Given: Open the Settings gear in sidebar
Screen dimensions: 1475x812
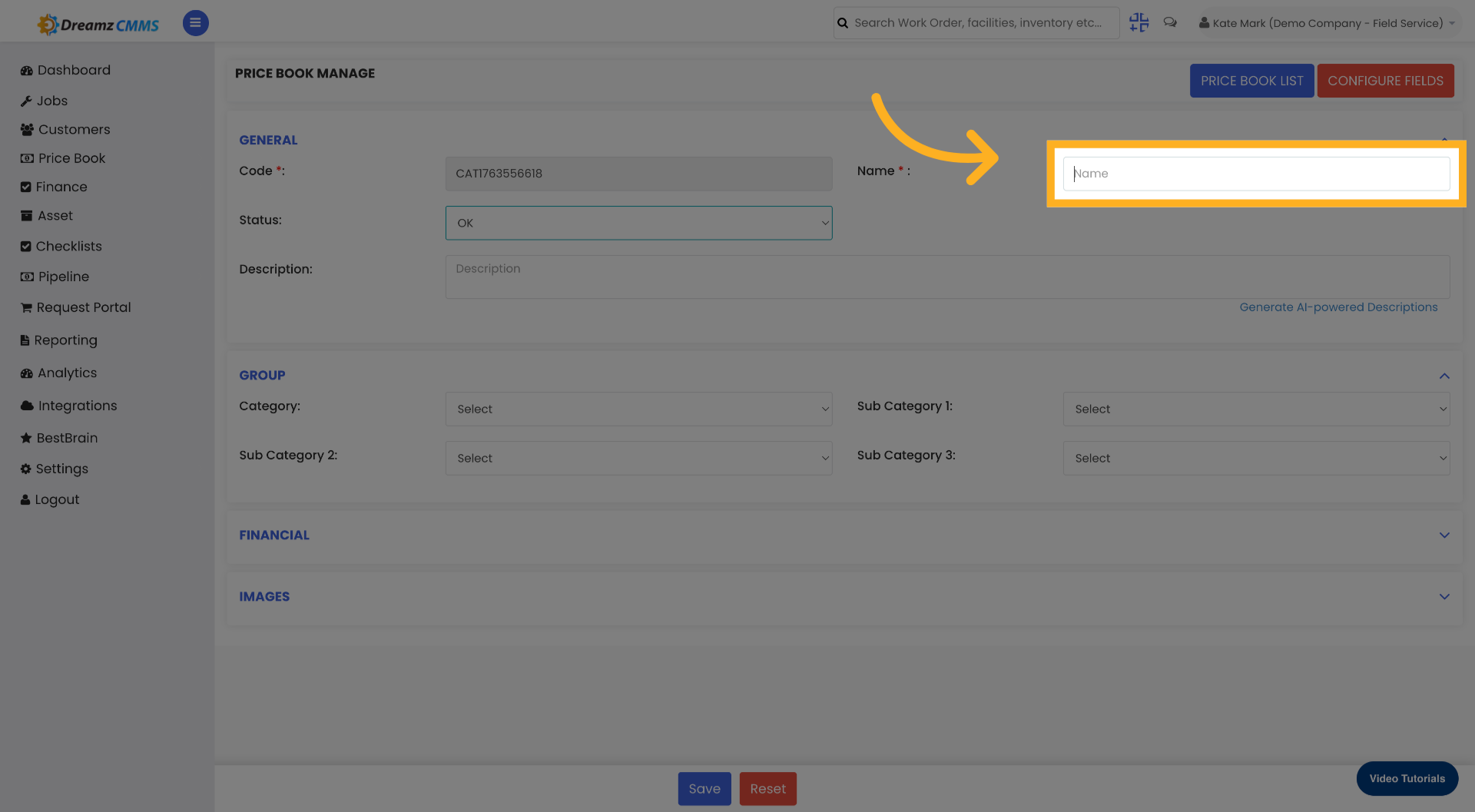Looking at the screenshot, I should point(25,469).
